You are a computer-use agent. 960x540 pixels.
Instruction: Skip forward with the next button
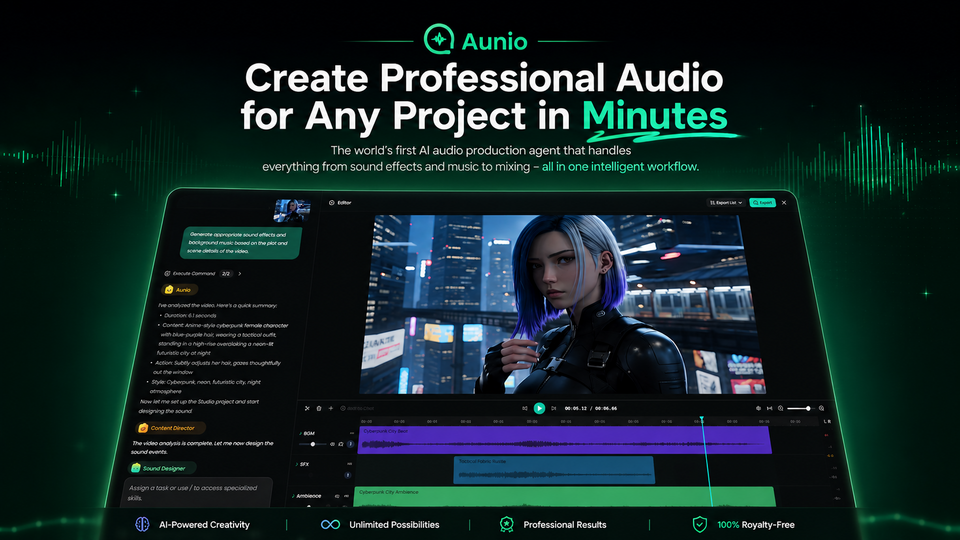click(x=553, y=408)
